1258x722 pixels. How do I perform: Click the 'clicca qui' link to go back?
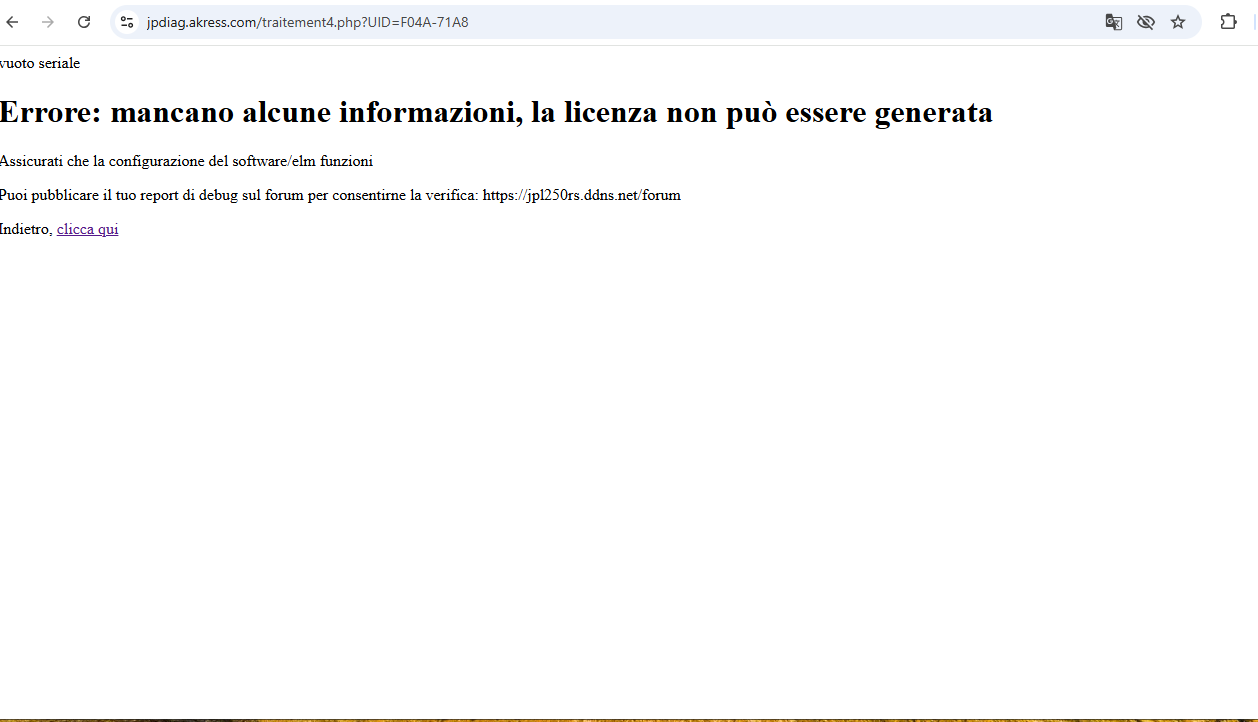pyautogui.click(x=87, y=229)
